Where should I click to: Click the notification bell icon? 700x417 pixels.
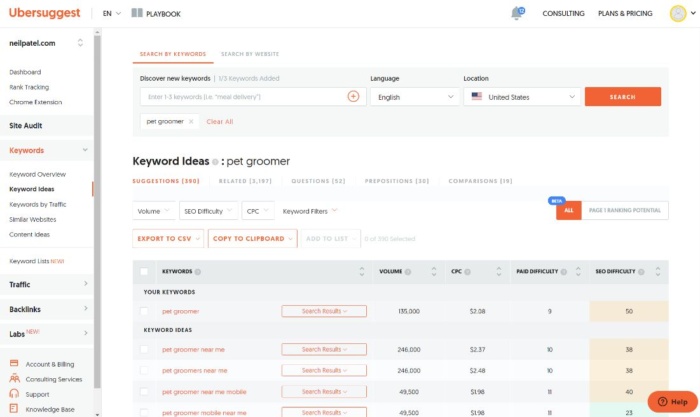click(x=517, y=13)
